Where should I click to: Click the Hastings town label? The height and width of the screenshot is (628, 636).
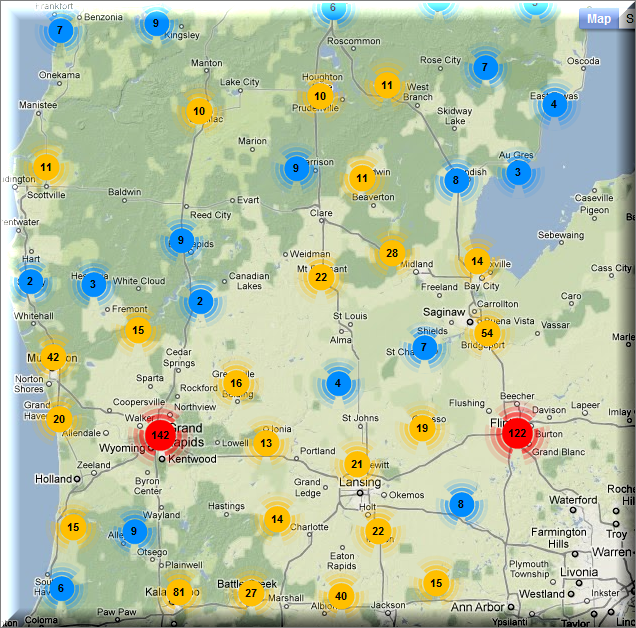[226, 506]
